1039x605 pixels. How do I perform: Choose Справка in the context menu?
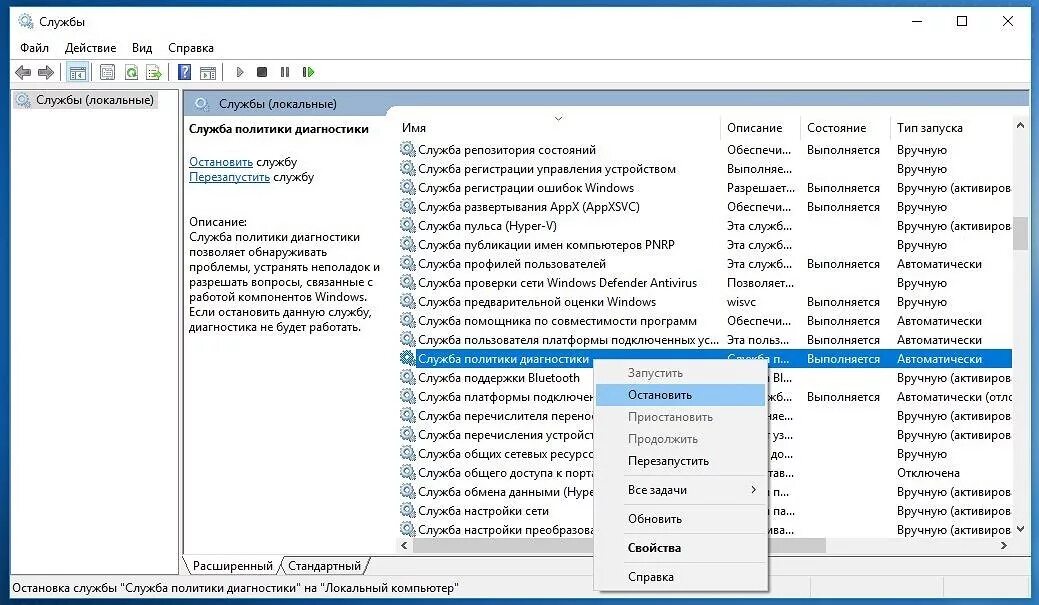point(681,577)
